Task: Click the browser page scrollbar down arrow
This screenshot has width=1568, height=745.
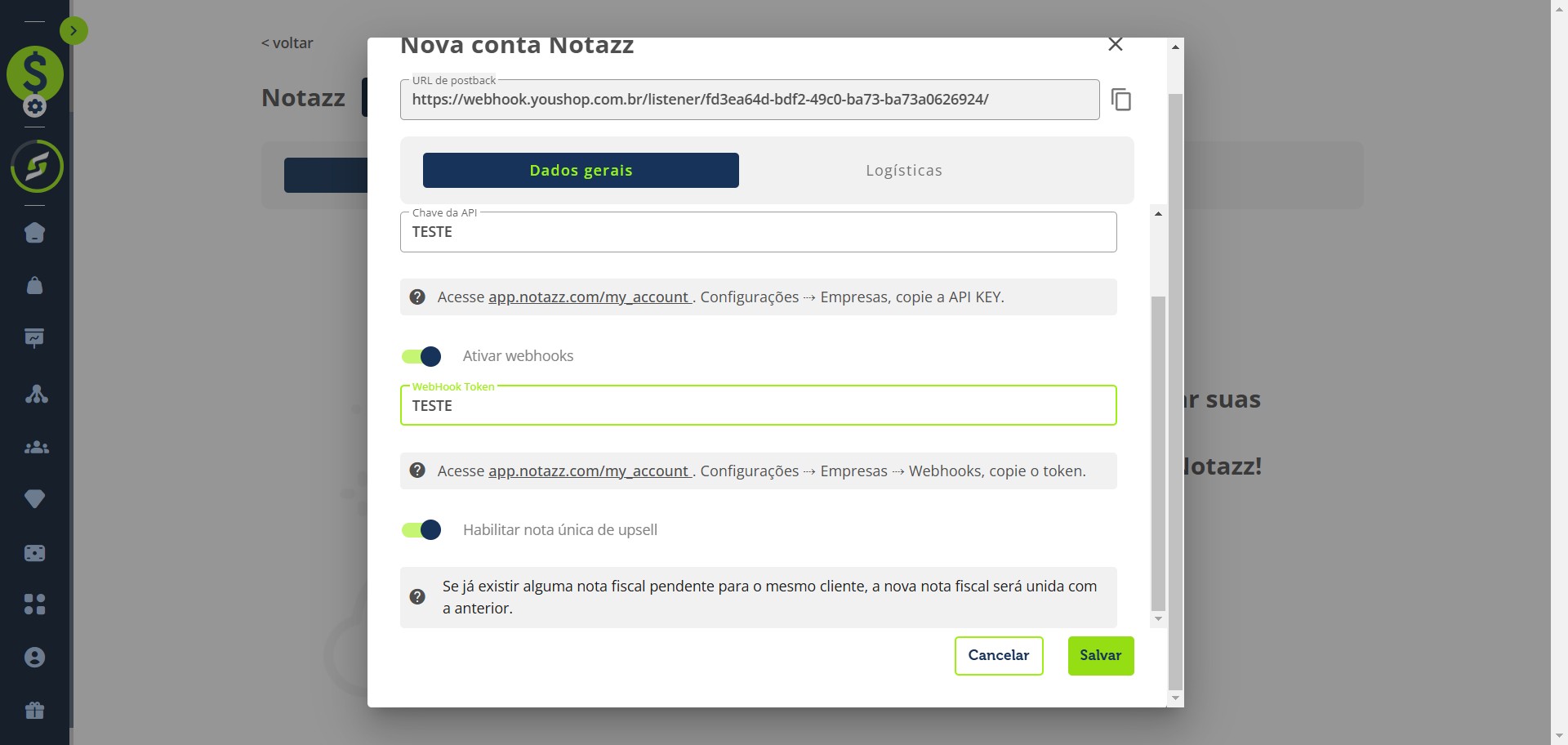Action: (x=1559, y=737)
